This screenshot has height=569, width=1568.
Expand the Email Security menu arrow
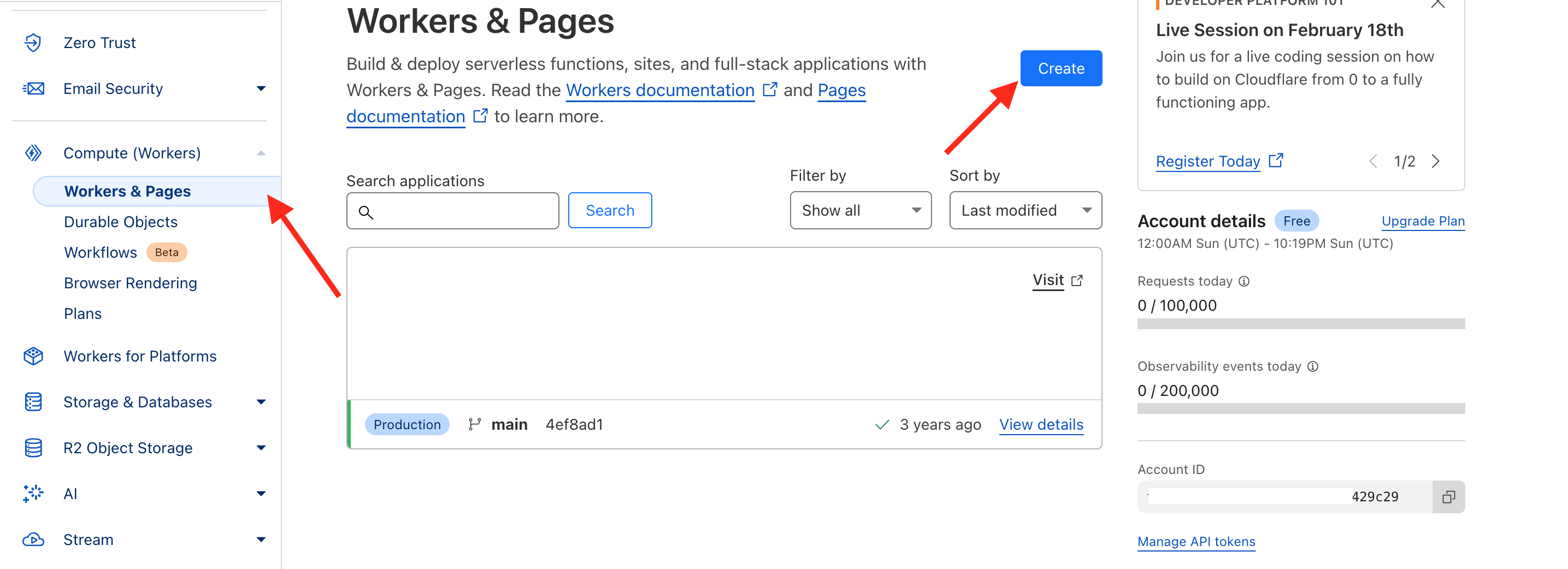(261, 89)
